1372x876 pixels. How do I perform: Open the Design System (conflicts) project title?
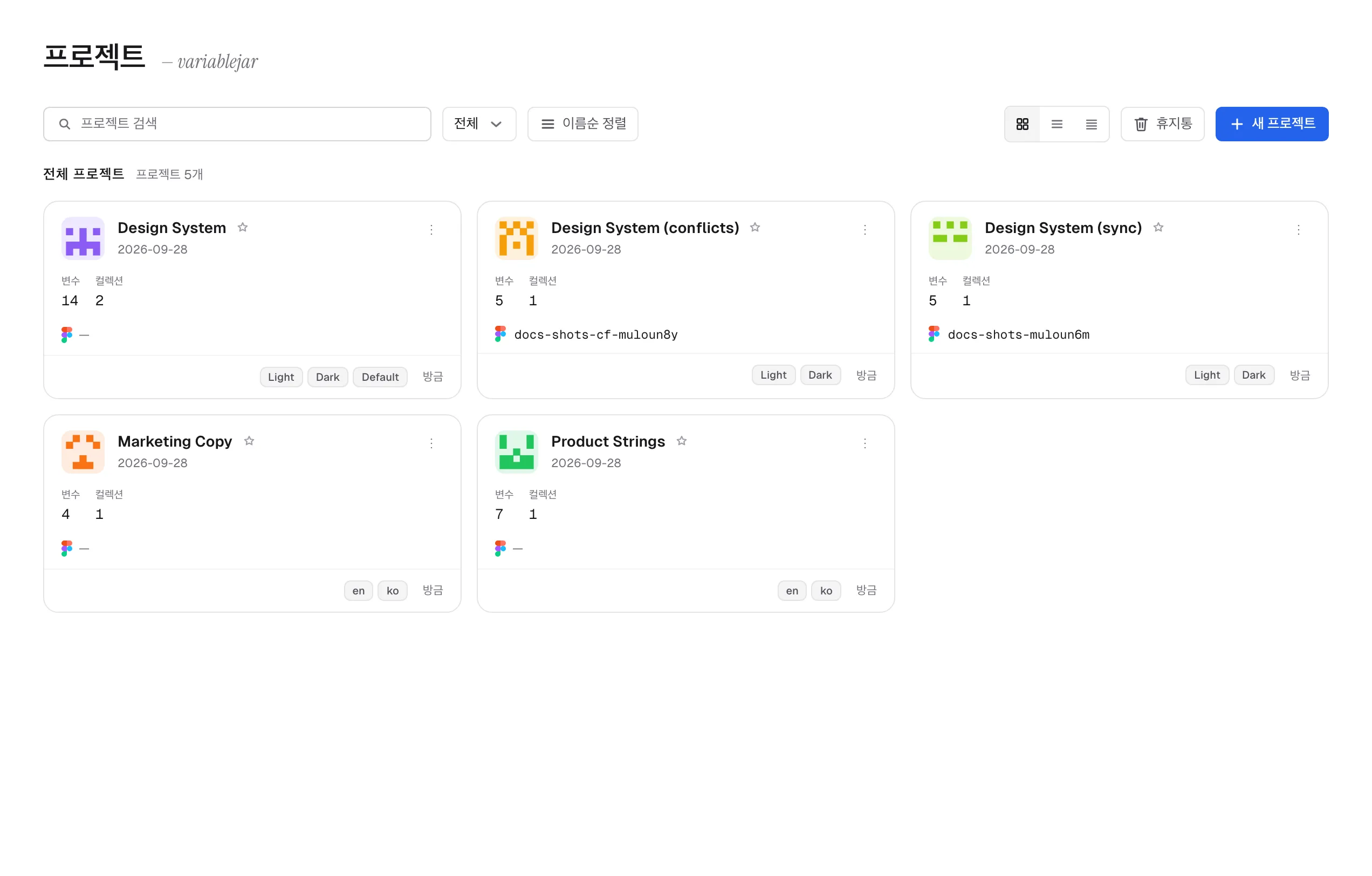click(x=645, y=228)
